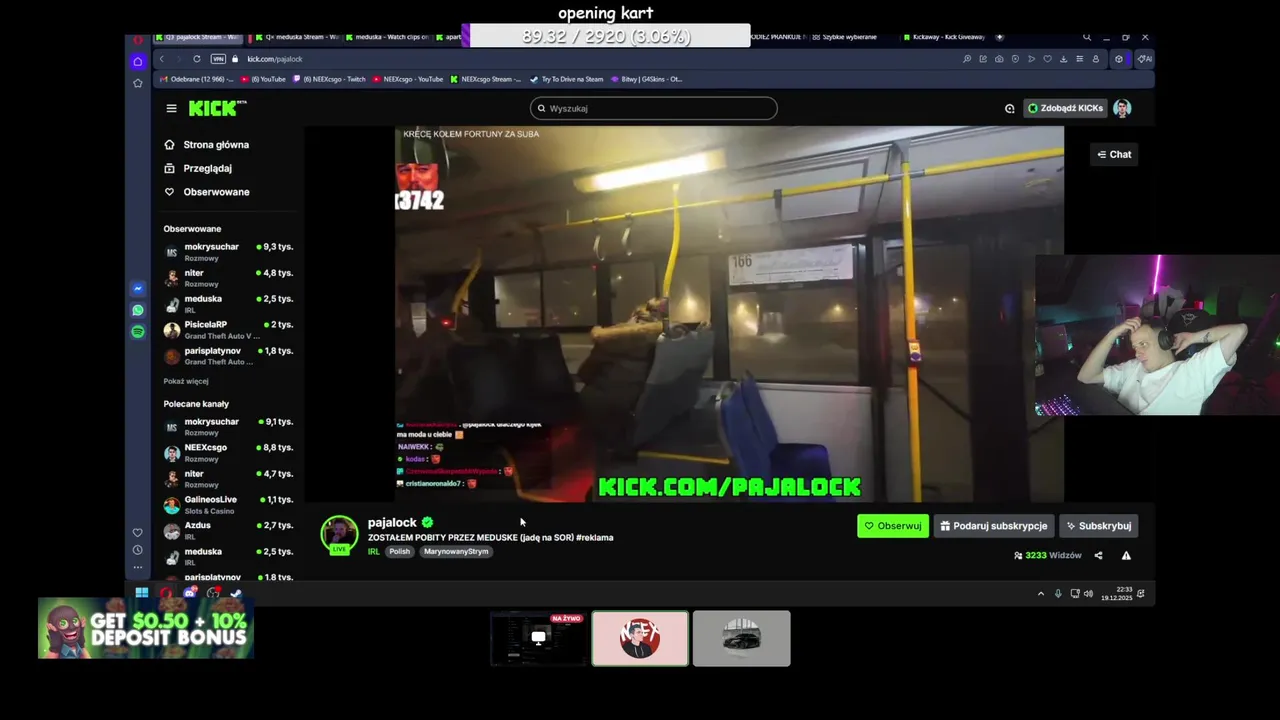Open Opera sidebar history clock icon

(138, 550)
